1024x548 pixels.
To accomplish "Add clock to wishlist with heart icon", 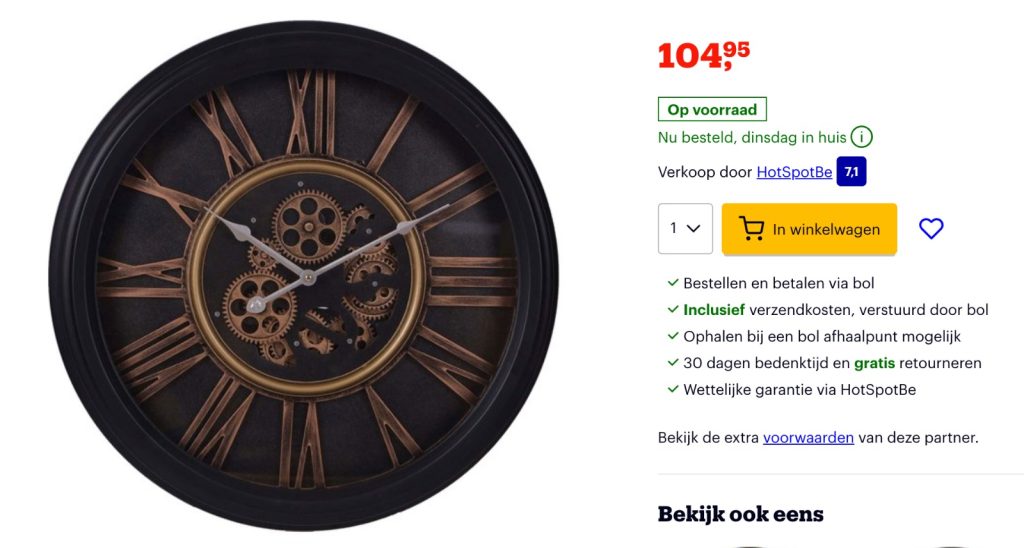I will (x=931, y=229).
